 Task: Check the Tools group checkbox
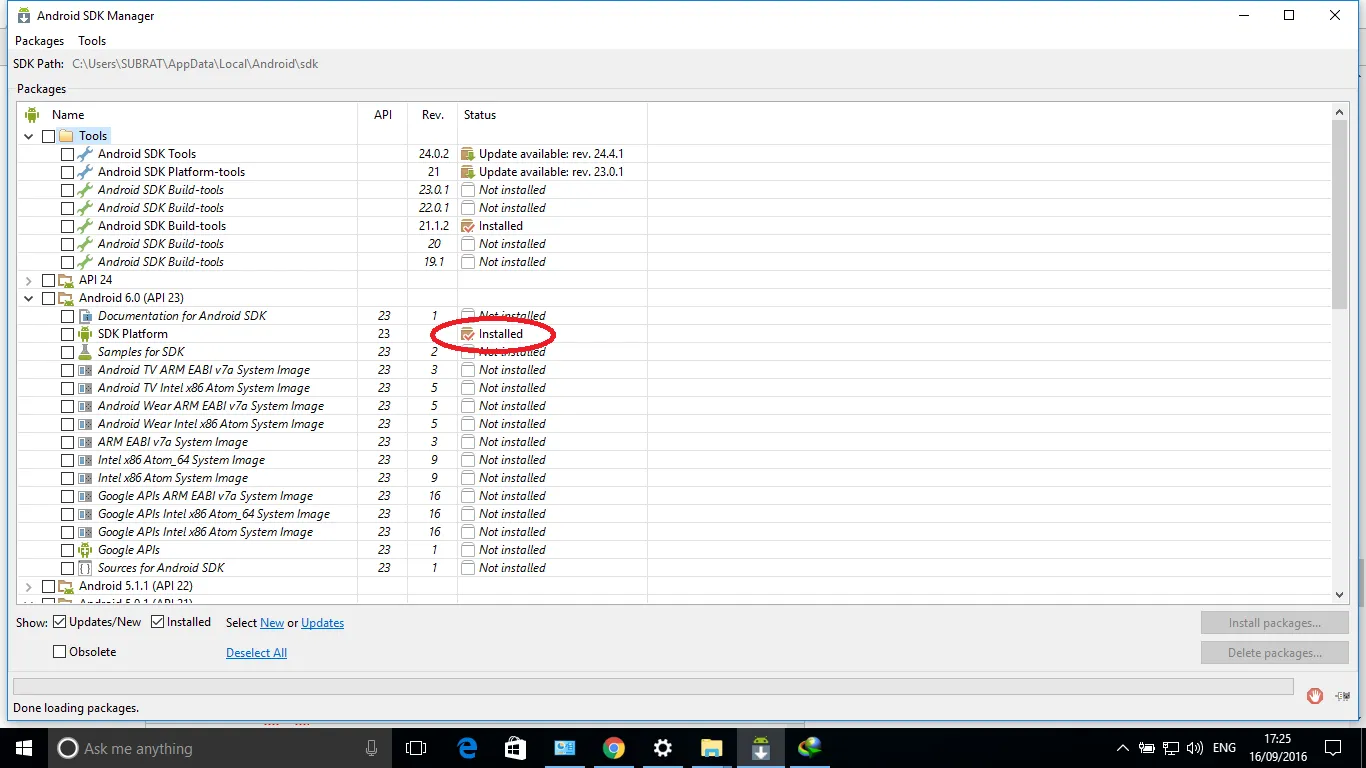[49, 136]
